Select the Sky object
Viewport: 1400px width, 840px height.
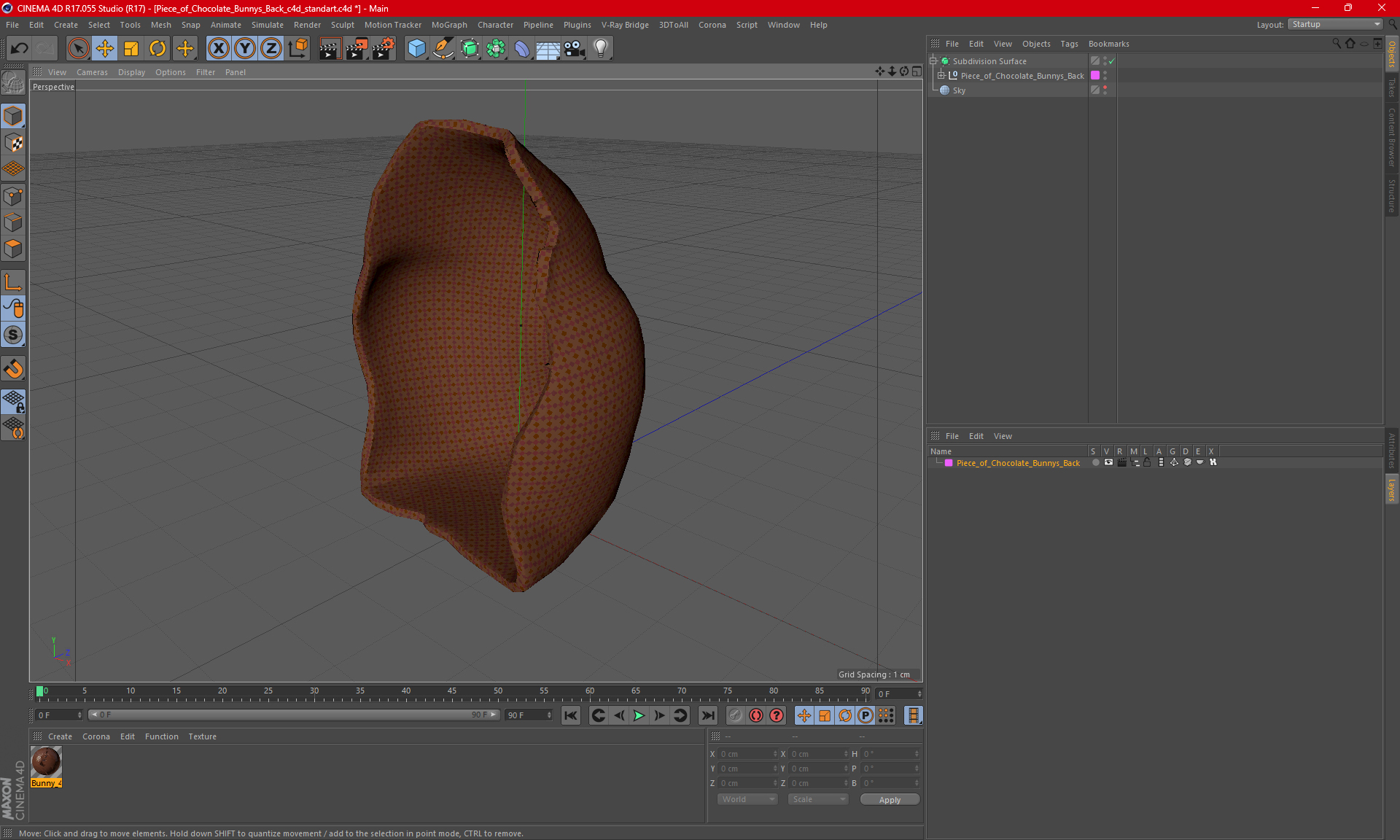click(959, 90)
